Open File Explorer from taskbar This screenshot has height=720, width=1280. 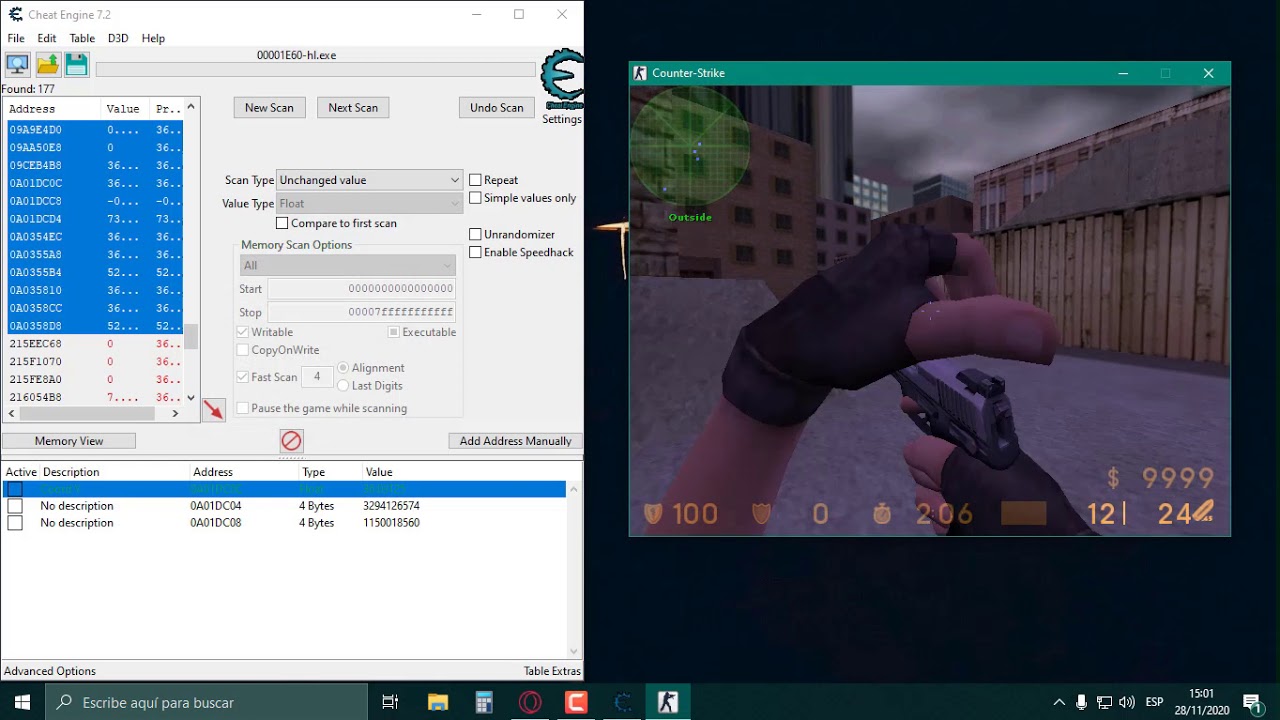(x=438, y=702)
